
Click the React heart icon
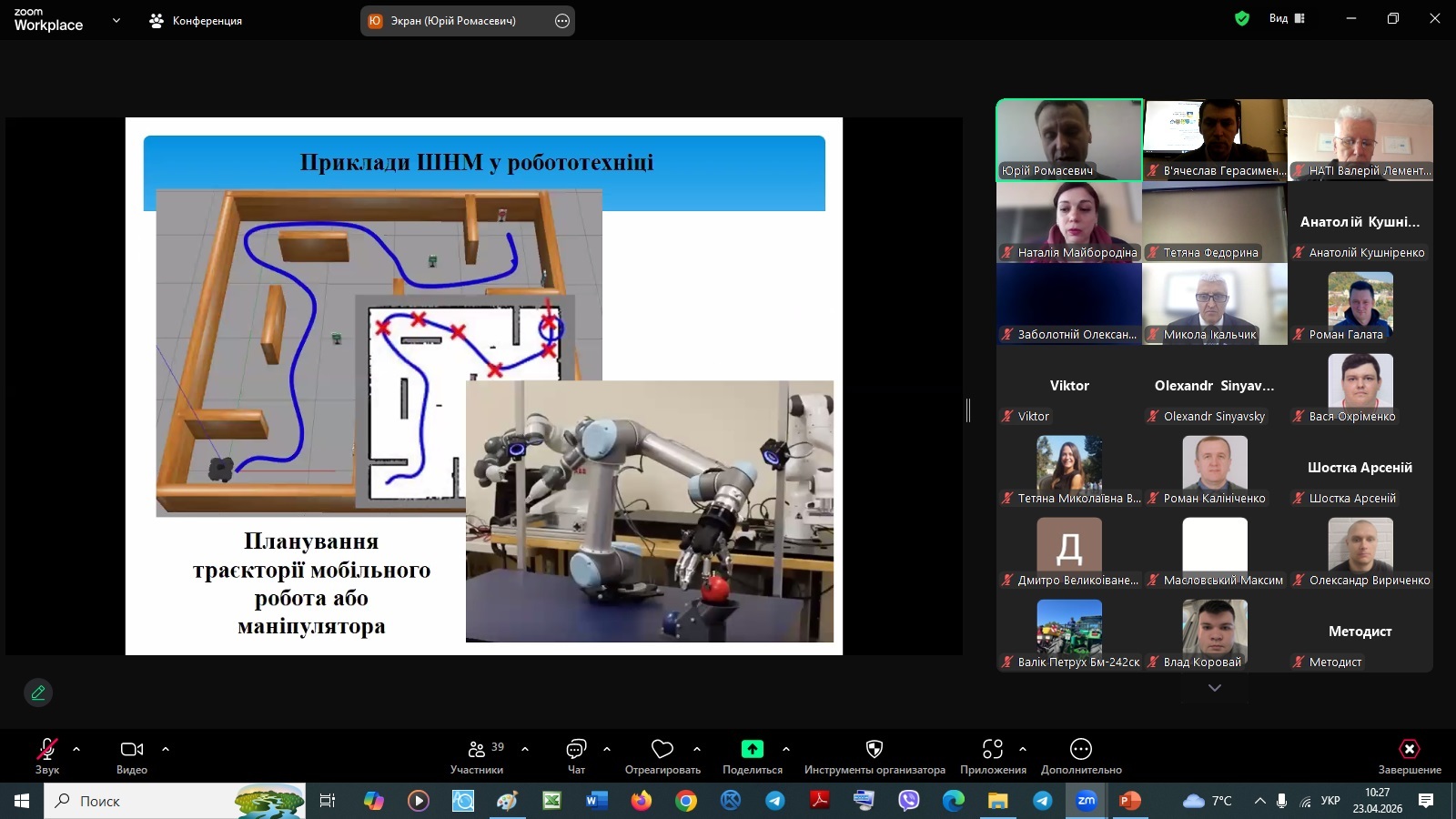point(662,755)
